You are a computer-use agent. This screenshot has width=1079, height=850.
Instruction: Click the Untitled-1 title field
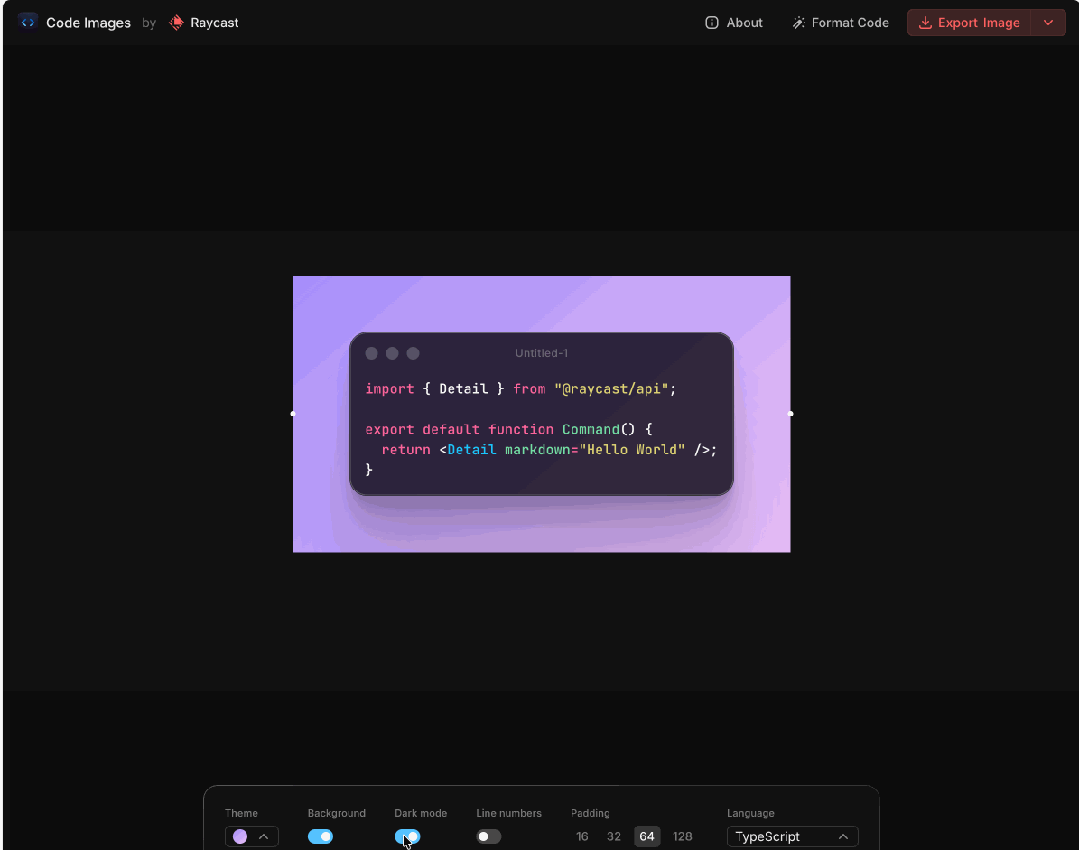click(542, 353)
